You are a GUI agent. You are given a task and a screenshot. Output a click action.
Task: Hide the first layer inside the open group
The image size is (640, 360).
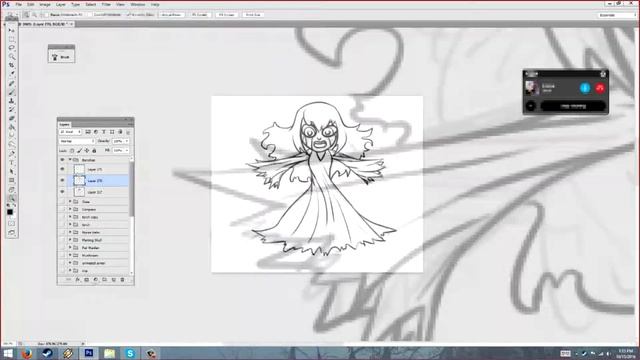point(62,169)
